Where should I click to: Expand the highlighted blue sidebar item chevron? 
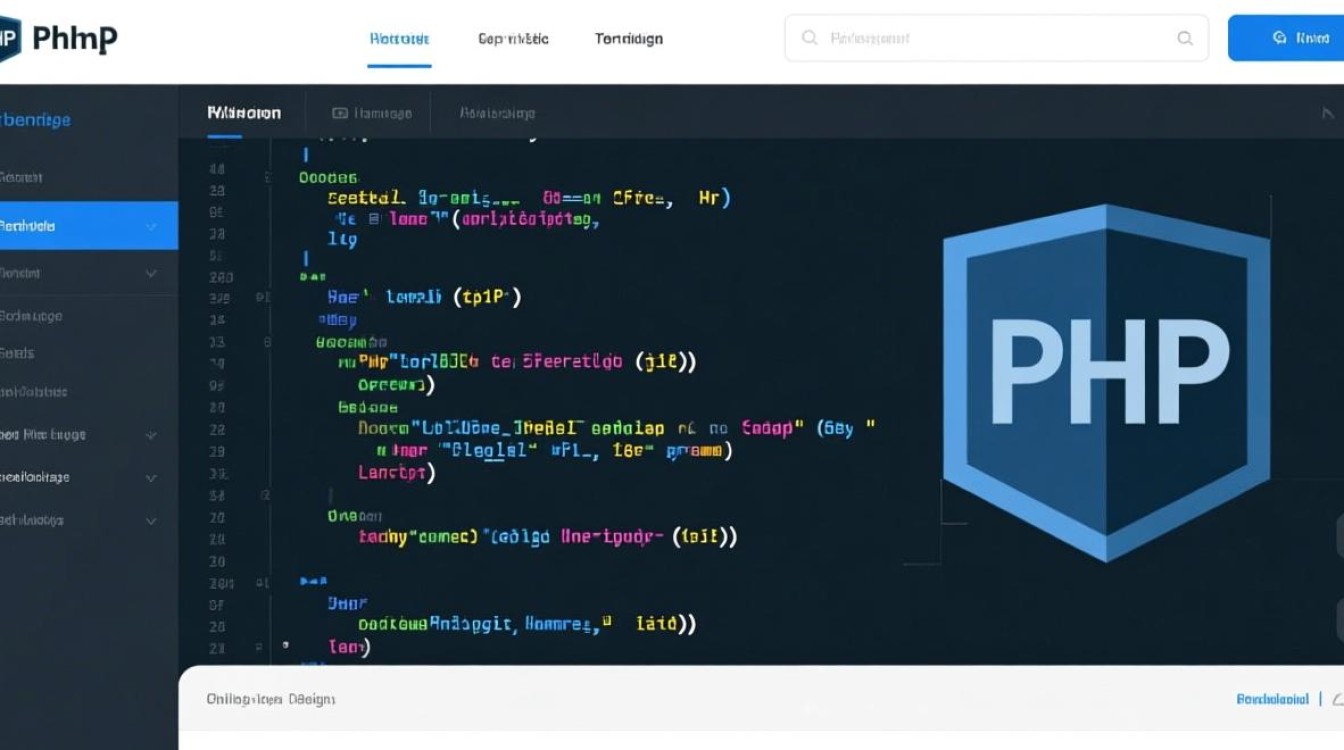coord(151,226)
